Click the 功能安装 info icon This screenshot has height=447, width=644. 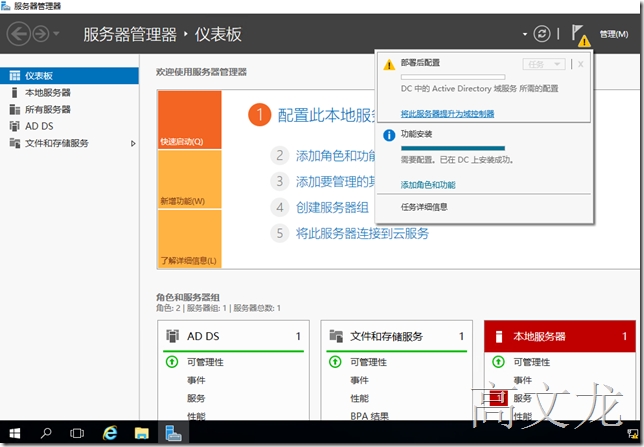click(x=389, y=135)
